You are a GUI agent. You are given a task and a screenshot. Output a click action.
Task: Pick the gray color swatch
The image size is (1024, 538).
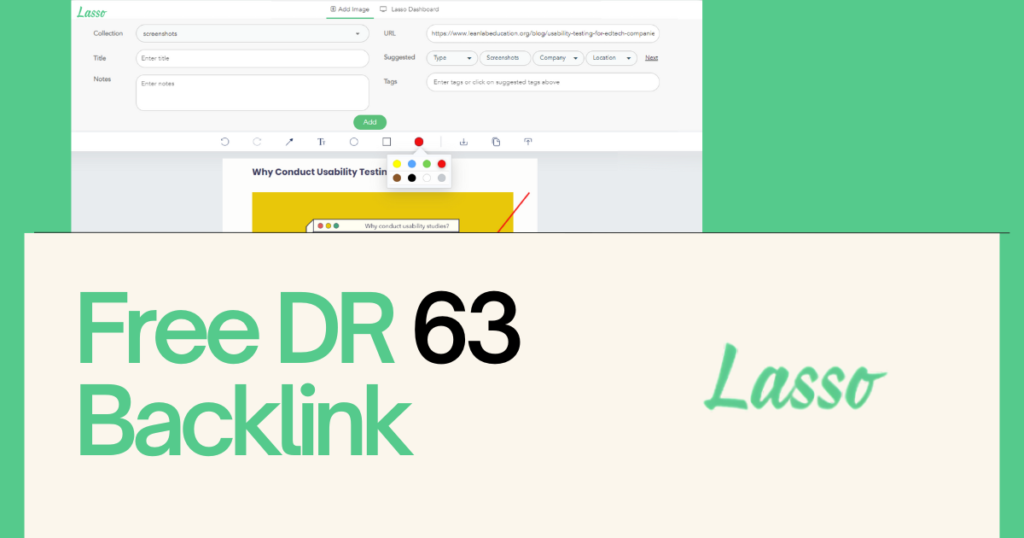click(x=441, y=178)
